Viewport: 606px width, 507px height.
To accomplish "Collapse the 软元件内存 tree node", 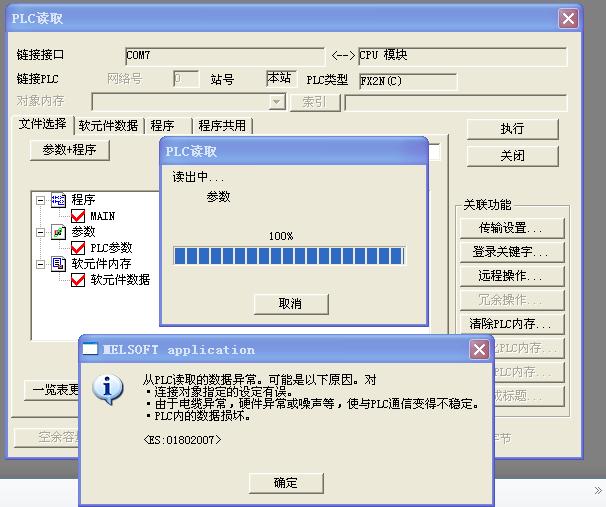I will 41,264.
